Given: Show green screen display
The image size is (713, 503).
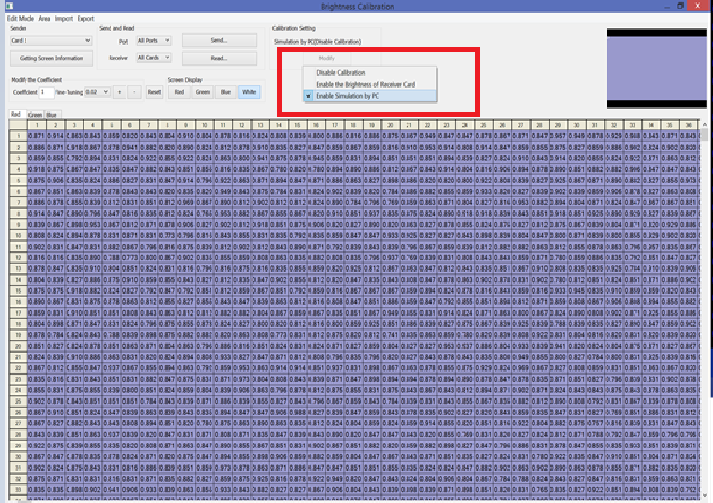Looking at the screenshot, I should coord(203,91).
